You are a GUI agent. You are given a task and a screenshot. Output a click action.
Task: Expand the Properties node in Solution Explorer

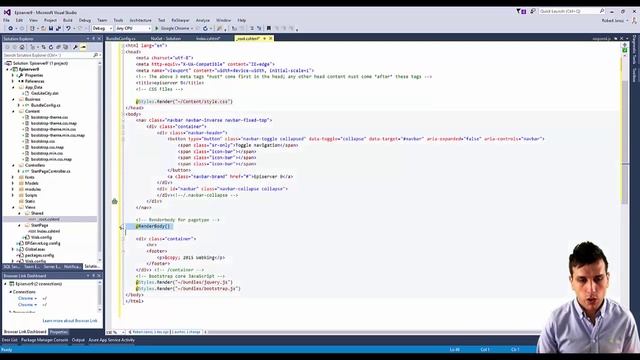(13, 76)
